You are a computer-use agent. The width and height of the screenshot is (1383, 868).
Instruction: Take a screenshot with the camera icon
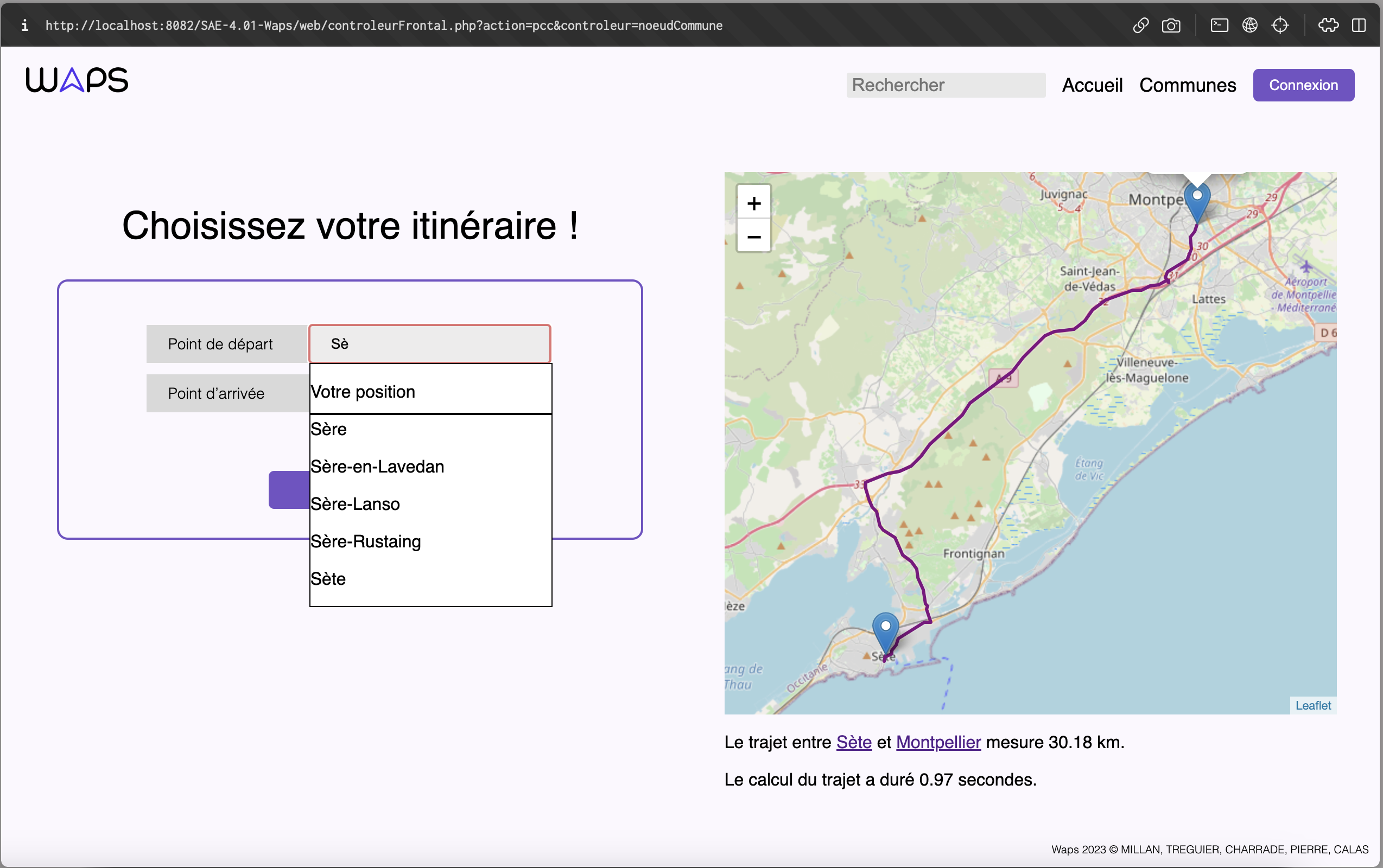1170,25
